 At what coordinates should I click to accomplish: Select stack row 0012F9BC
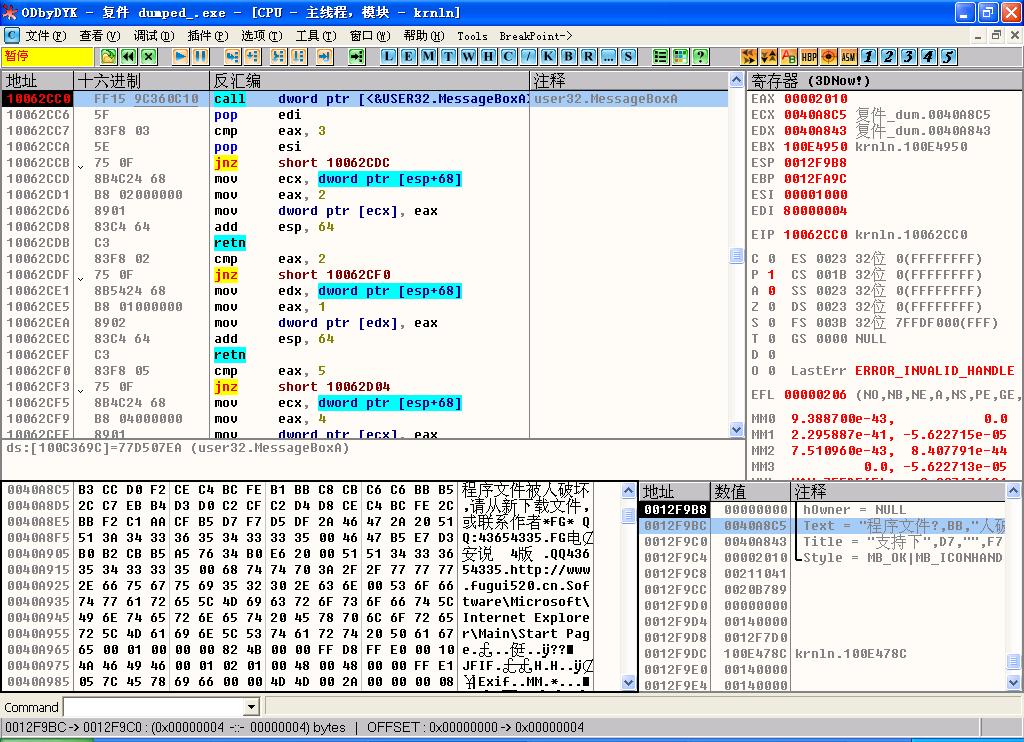pos(822,525)
